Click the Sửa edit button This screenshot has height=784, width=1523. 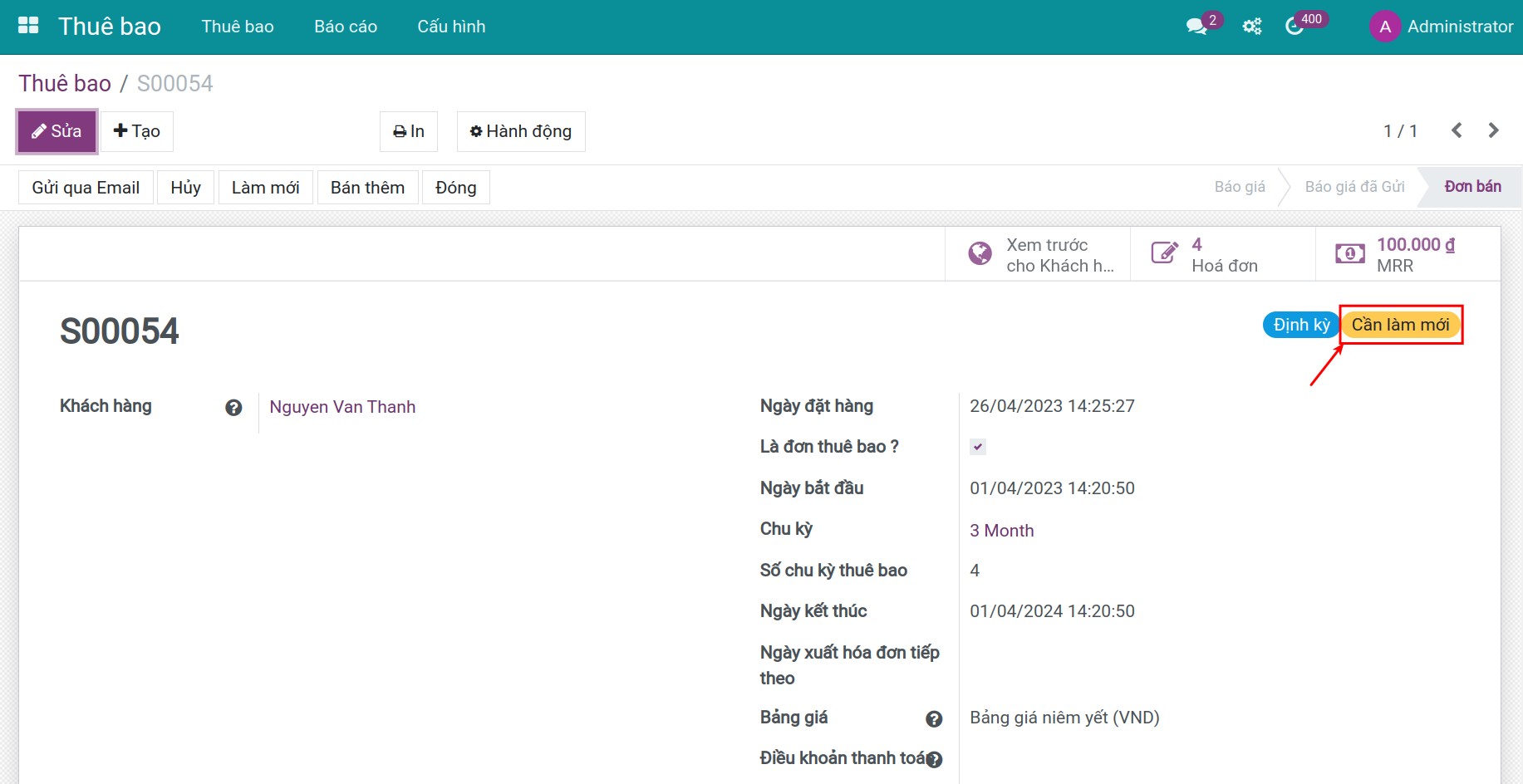tap(56, 131)
